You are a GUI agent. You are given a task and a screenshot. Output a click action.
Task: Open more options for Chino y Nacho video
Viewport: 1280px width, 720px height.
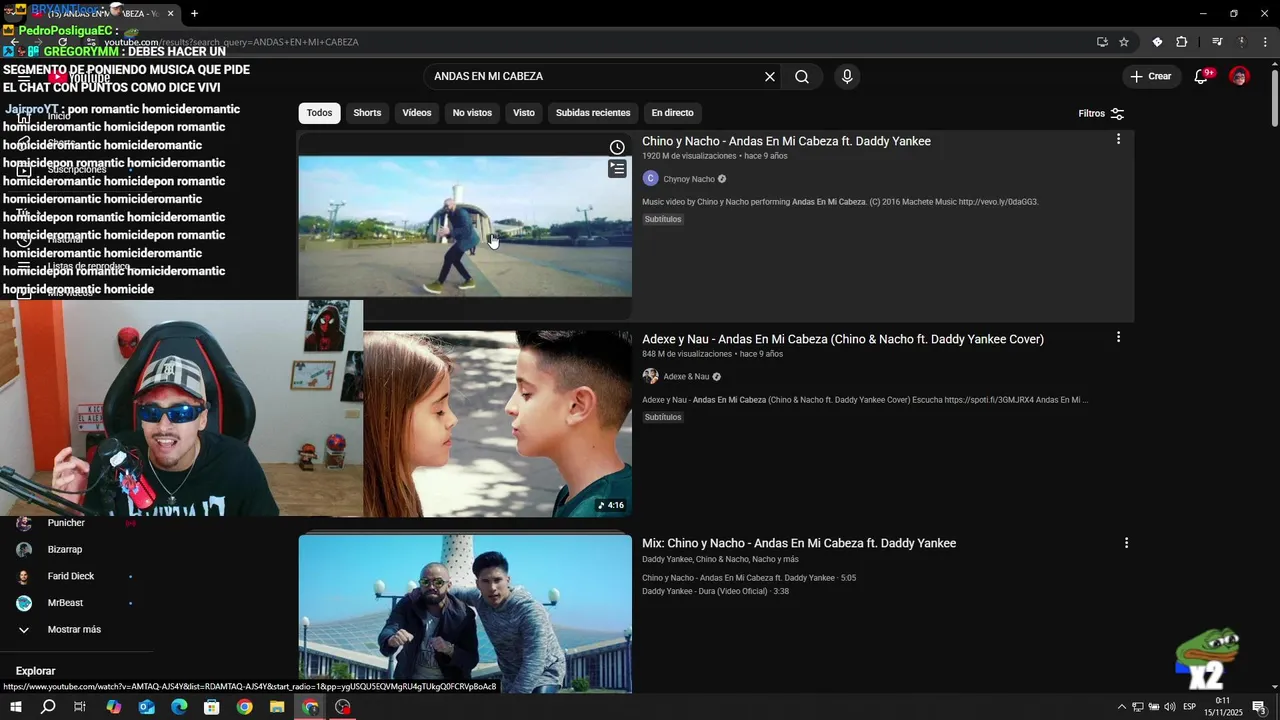pyautogui.click(x=1118, y=140)
